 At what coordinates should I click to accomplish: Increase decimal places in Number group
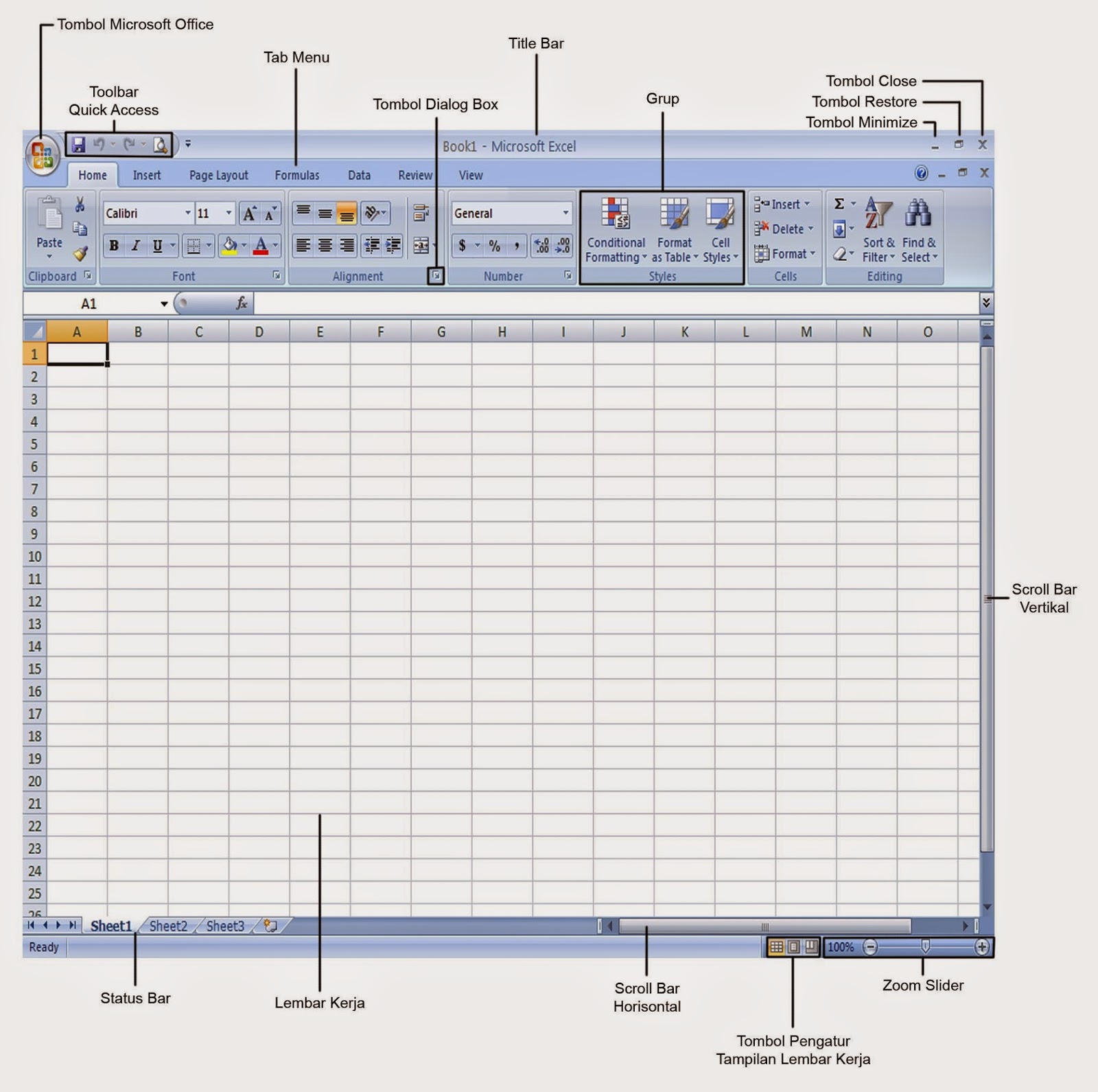tap(541, 246)
